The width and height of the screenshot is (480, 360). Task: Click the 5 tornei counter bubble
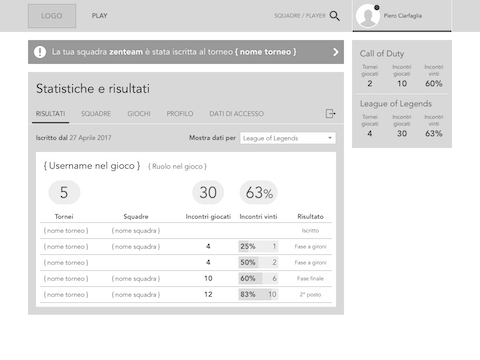coord(64,192)
